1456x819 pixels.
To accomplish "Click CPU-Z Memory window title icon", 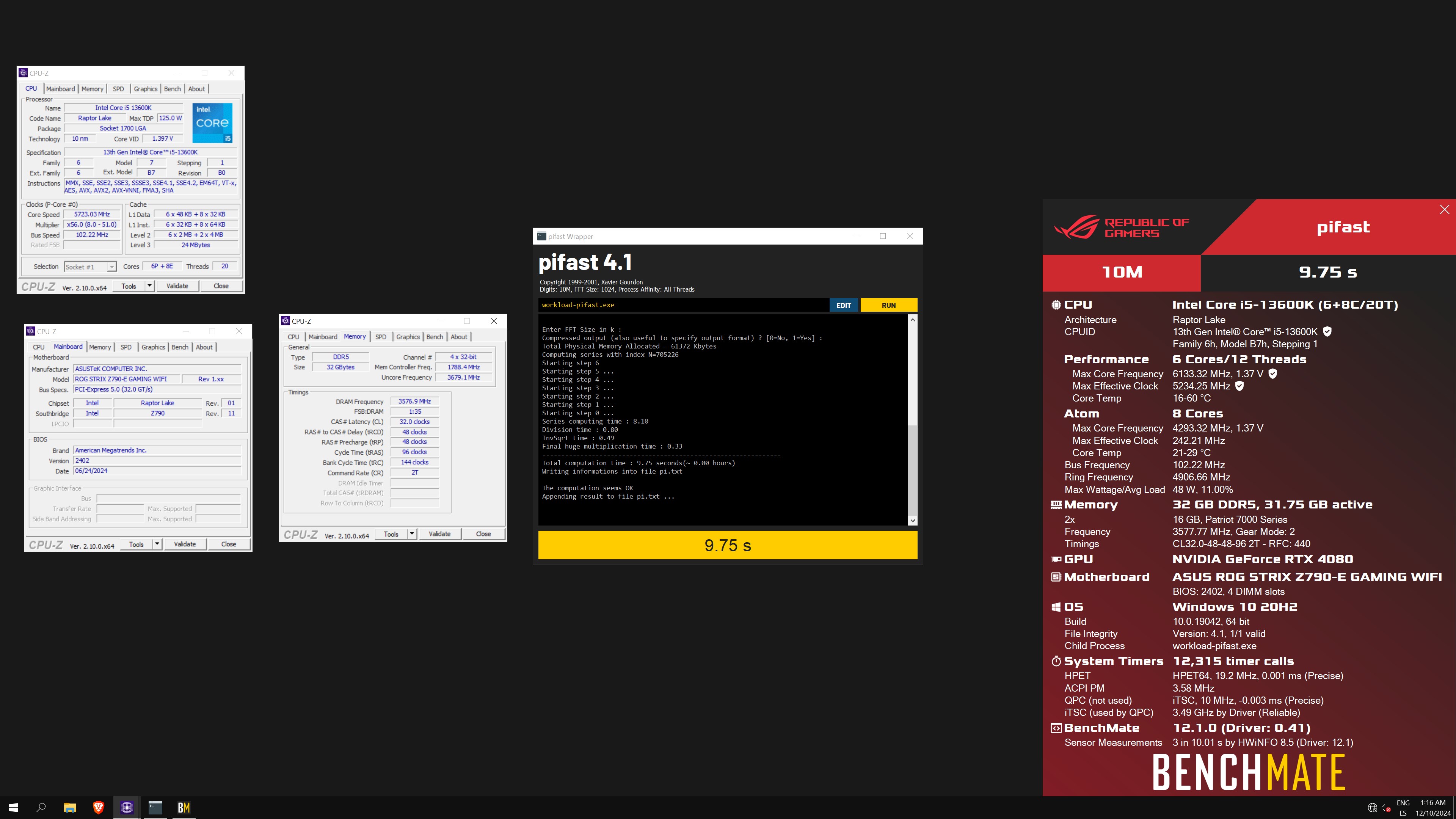I will tap(286, 321).
